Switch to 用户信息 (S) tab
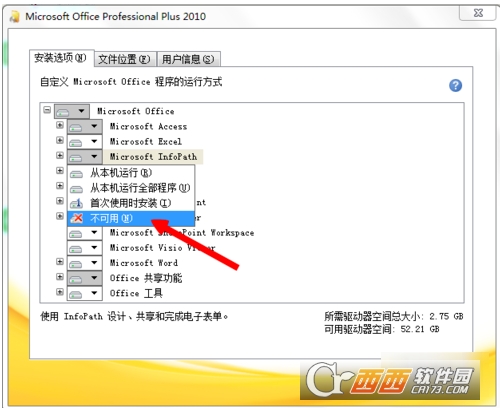 [x=188, y=59]
